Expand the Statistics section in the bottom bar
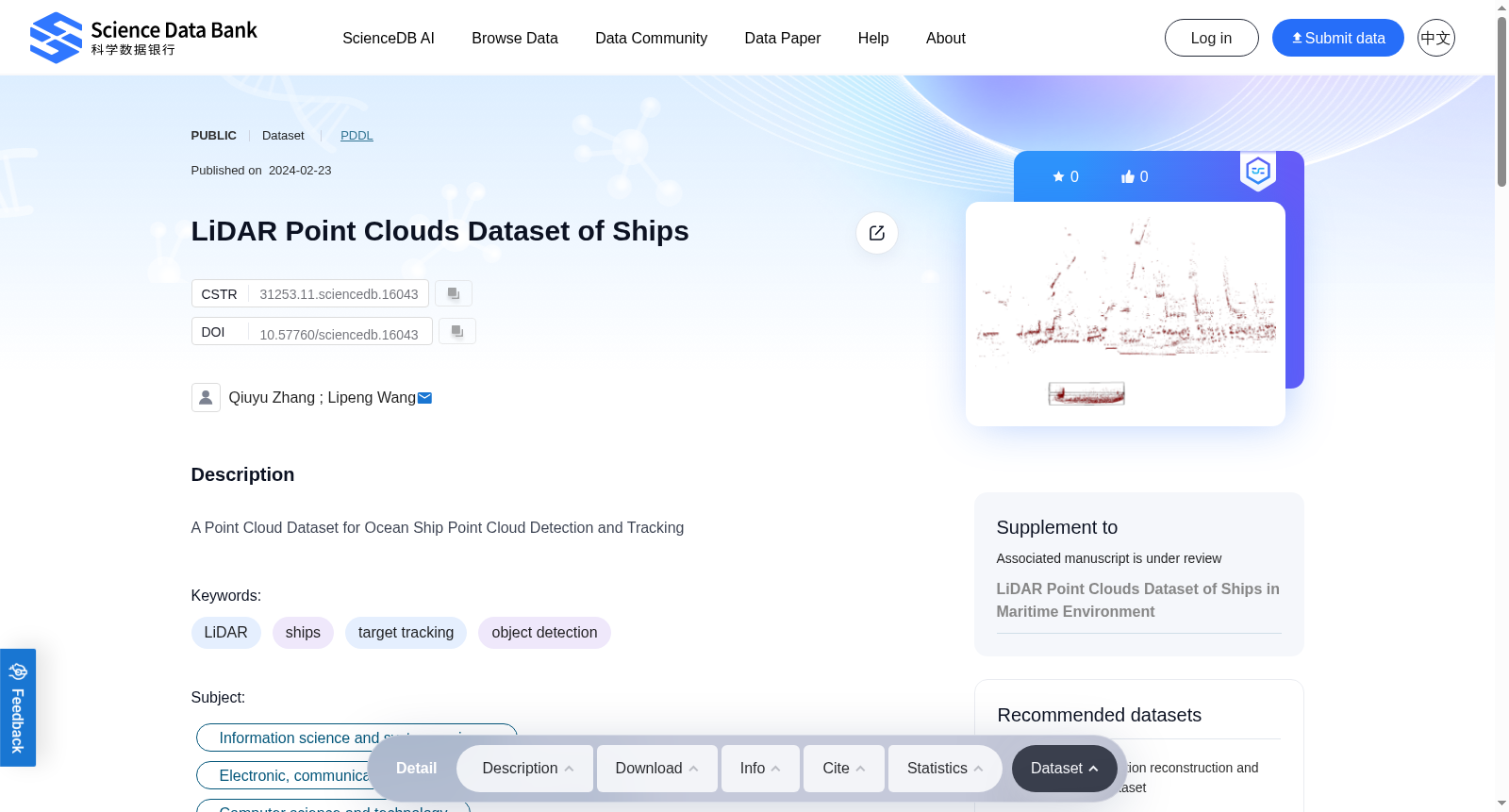 [x=946, y=769]
